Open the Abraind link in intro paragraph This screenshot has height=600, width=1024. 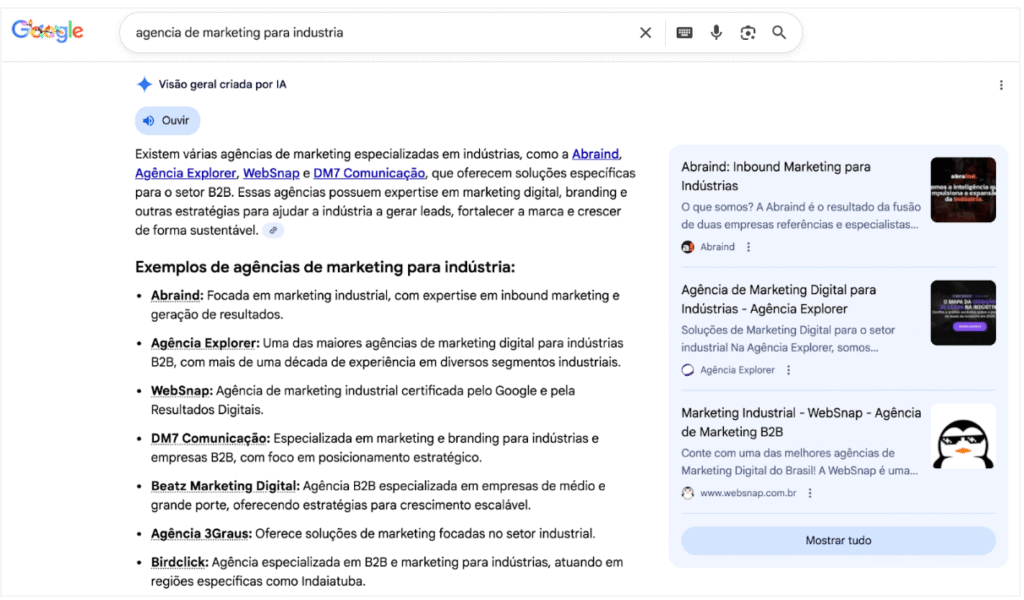point(596,154)
